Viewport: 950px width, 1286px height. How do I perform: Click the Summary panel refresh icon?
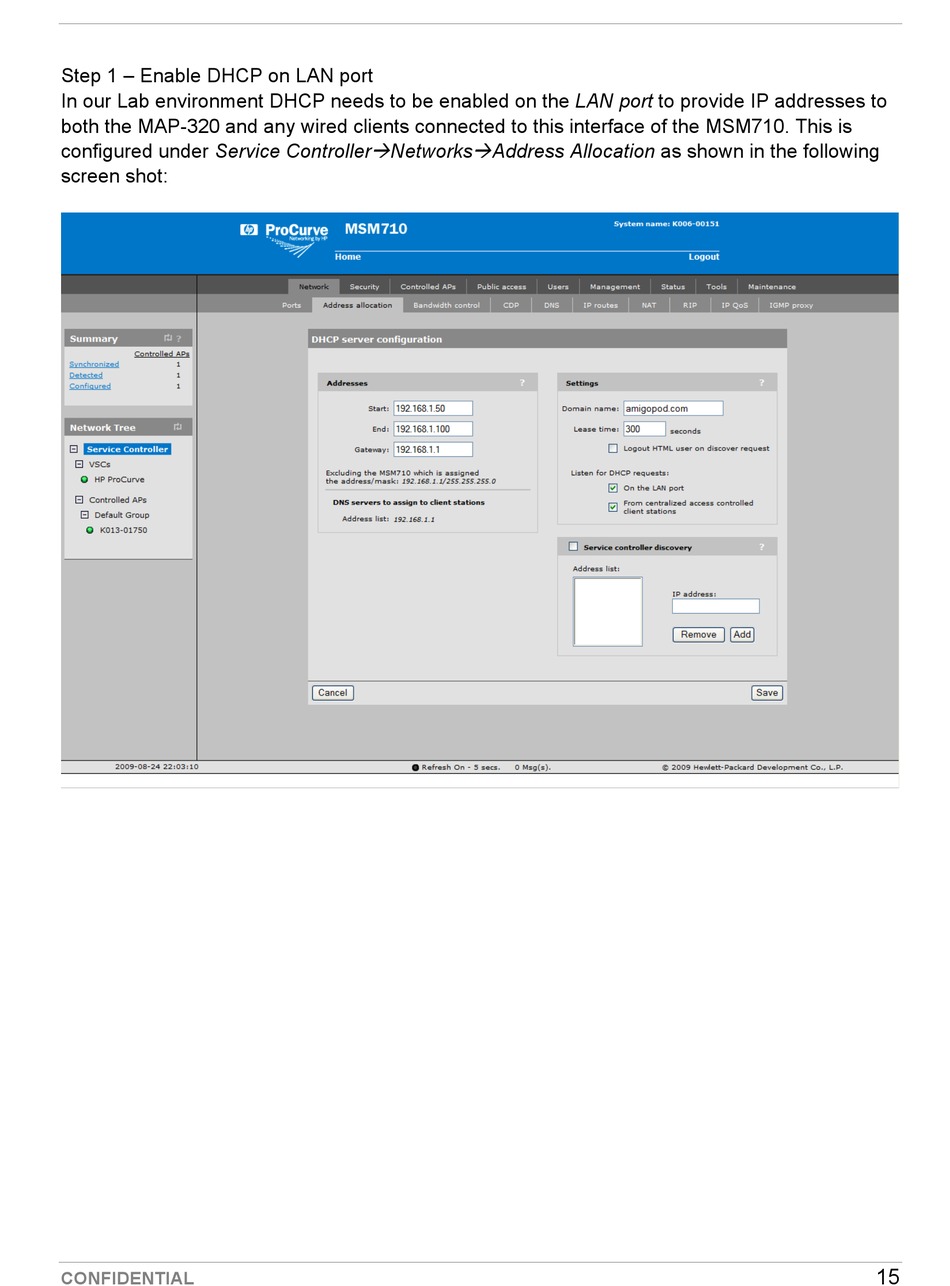tap(168, 338)
